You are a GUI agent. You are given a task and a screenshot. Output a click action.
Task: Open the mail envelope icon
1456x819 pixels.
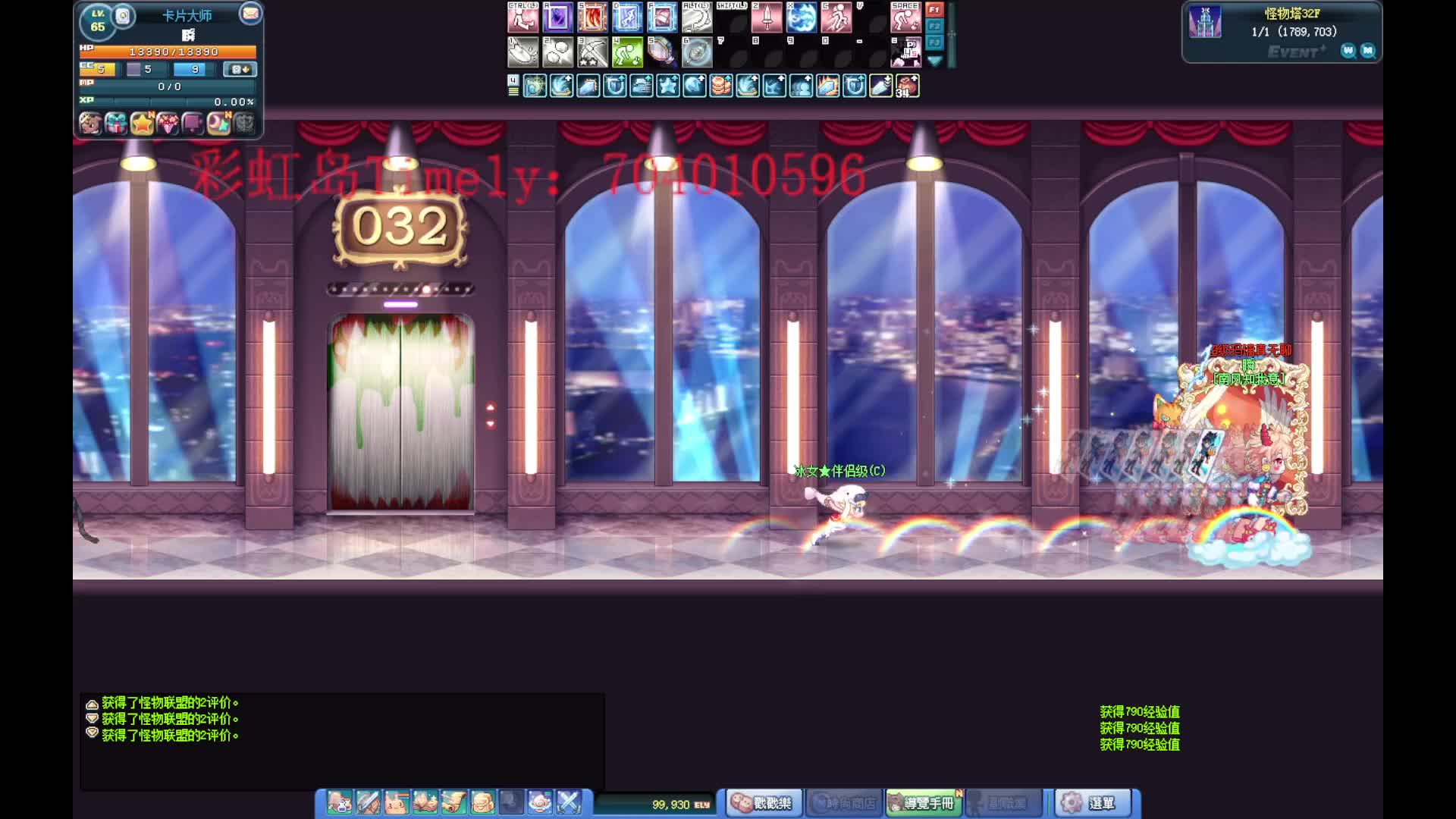249,14
